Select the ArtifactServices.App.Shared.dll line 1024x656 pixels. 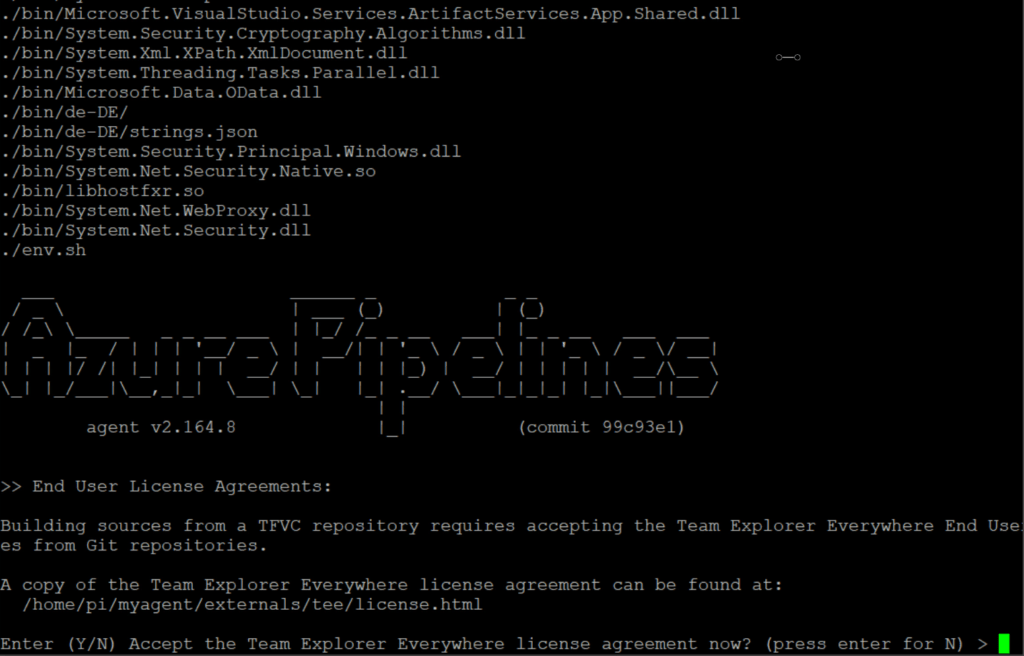370,14
